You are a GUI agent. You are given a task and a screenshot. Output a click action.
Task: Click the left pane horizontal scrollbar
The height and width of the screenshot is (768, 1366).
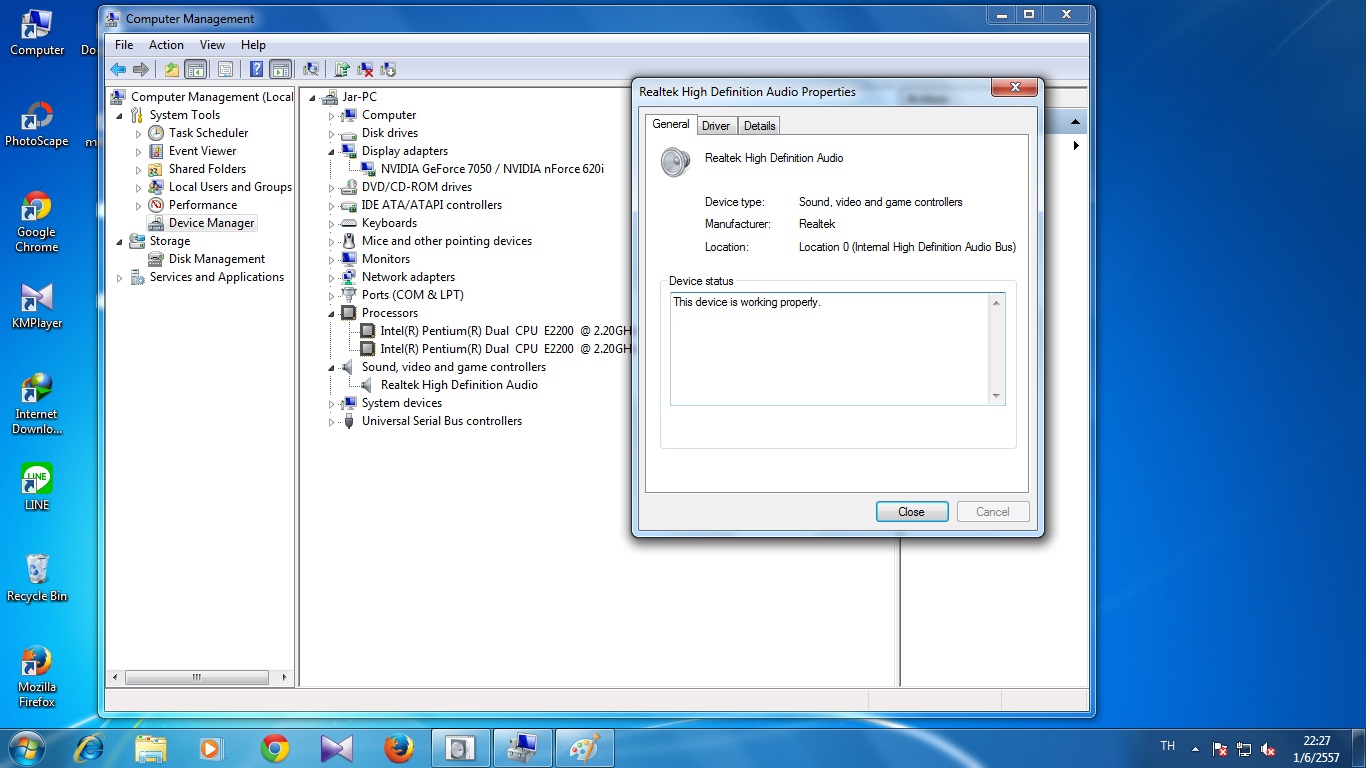click(x=199, y=677)
